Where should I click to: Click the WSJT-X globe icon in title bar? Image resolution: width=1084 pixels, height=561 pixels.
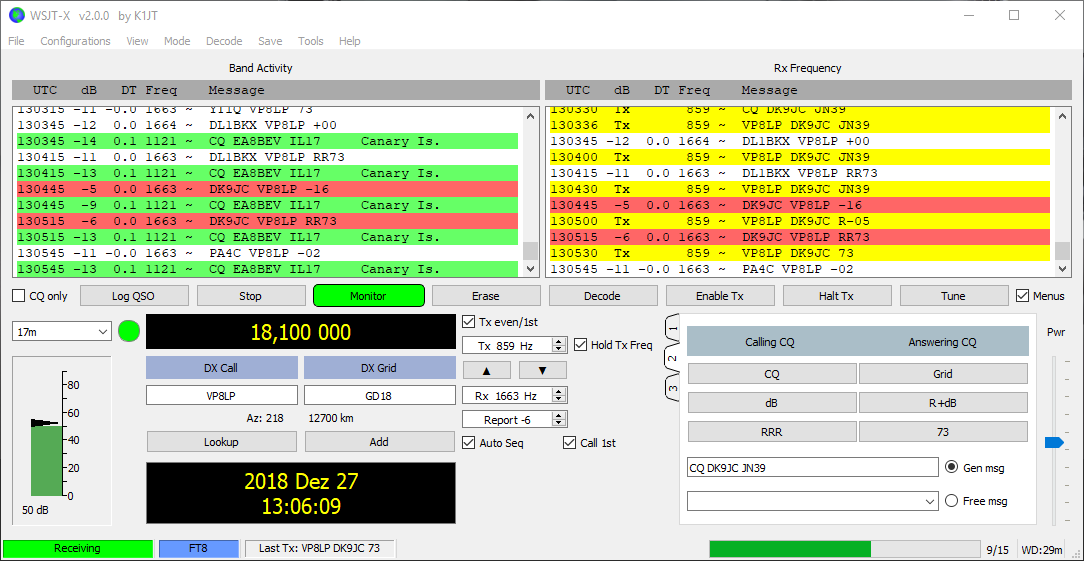(x=16, y=15)
